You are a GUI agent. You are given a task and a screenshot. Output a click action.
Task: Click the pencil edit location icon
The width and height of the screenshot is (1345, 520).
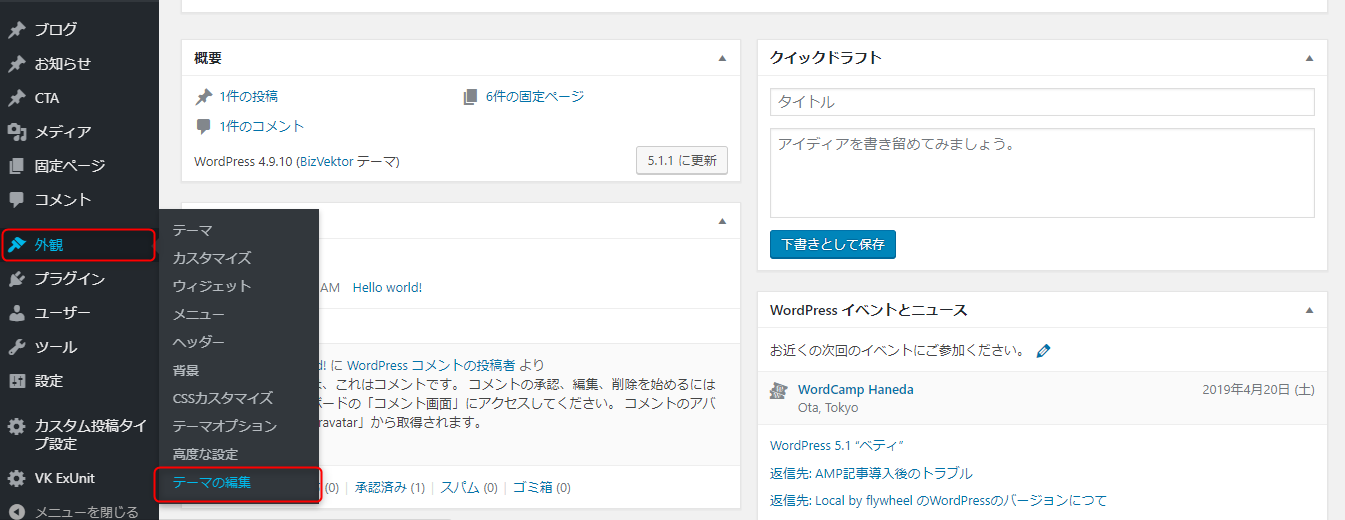[x=1044, y=351]
